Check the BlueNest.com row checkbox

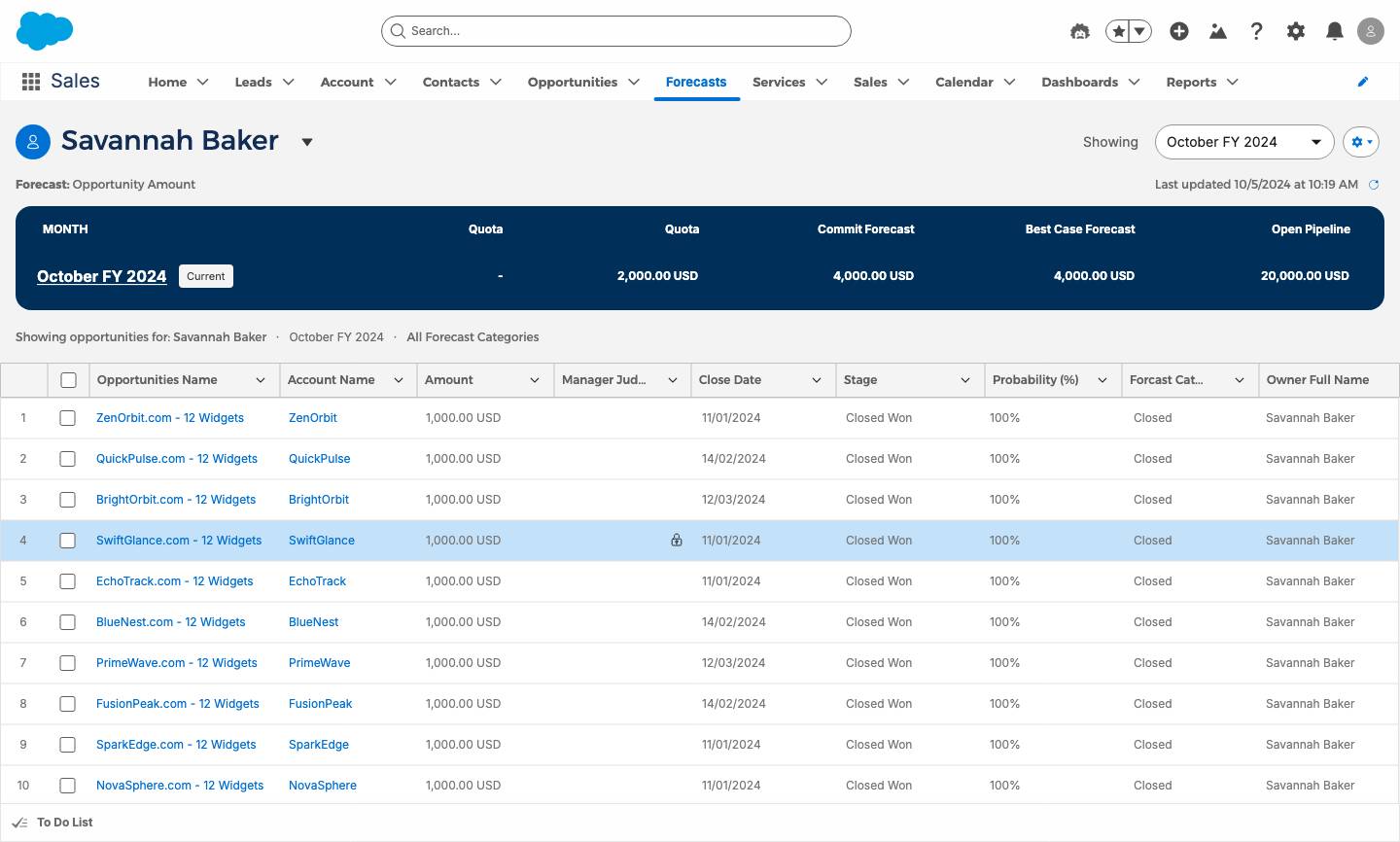[x=67, y=622]
